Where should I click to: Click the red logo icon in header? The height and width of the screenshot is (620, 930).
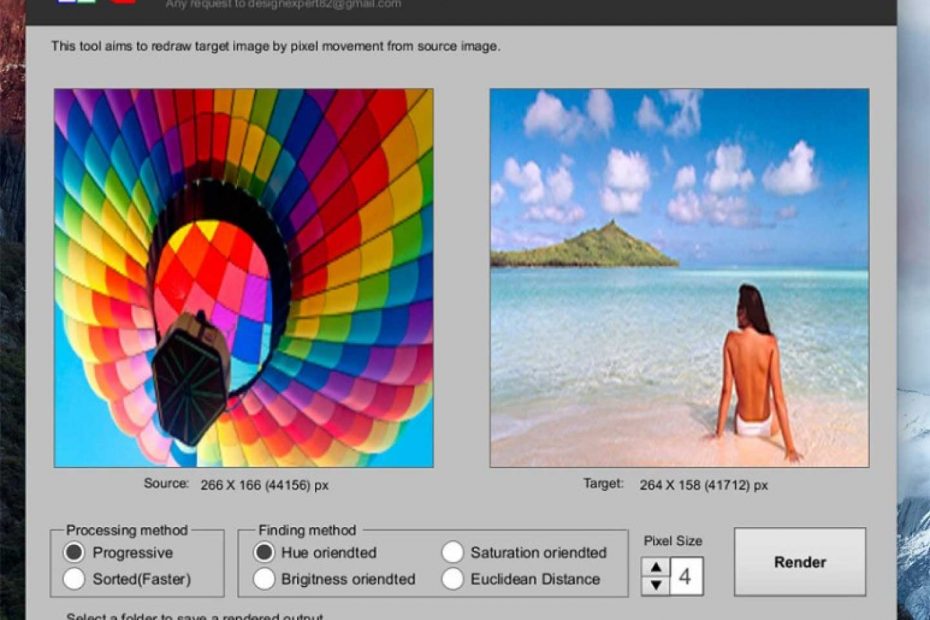[123, 3]
